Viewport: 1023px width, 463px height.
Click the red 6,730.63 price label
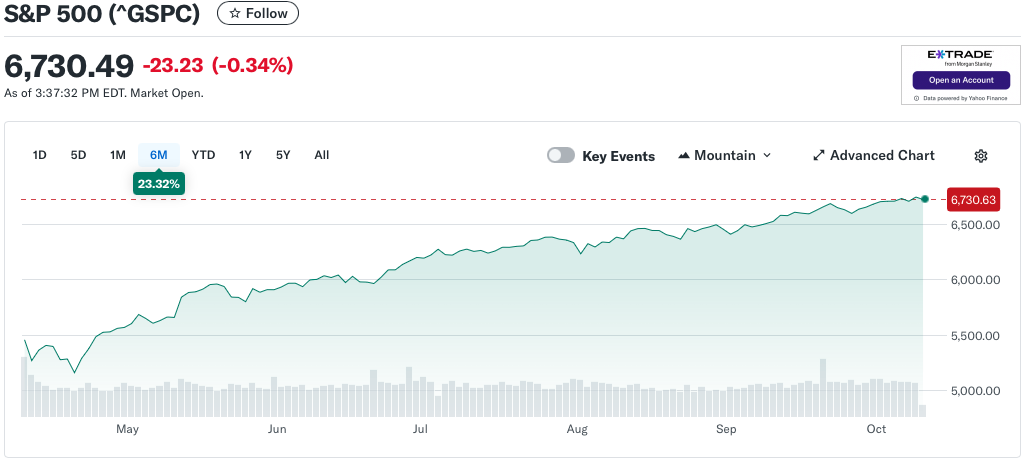974,200
